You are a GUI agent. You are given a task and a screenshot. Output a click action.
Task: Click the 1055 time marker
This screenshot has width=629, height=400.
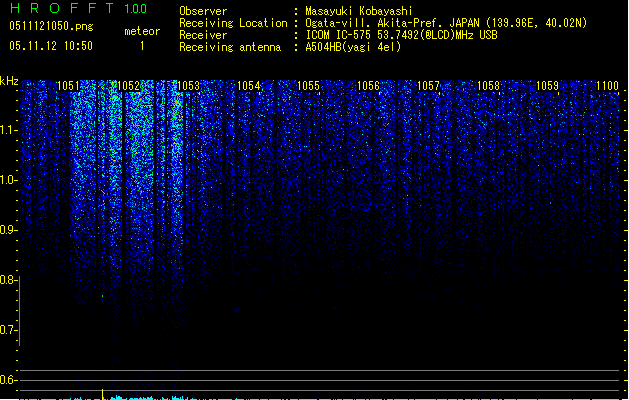click(x=308, y=86)
